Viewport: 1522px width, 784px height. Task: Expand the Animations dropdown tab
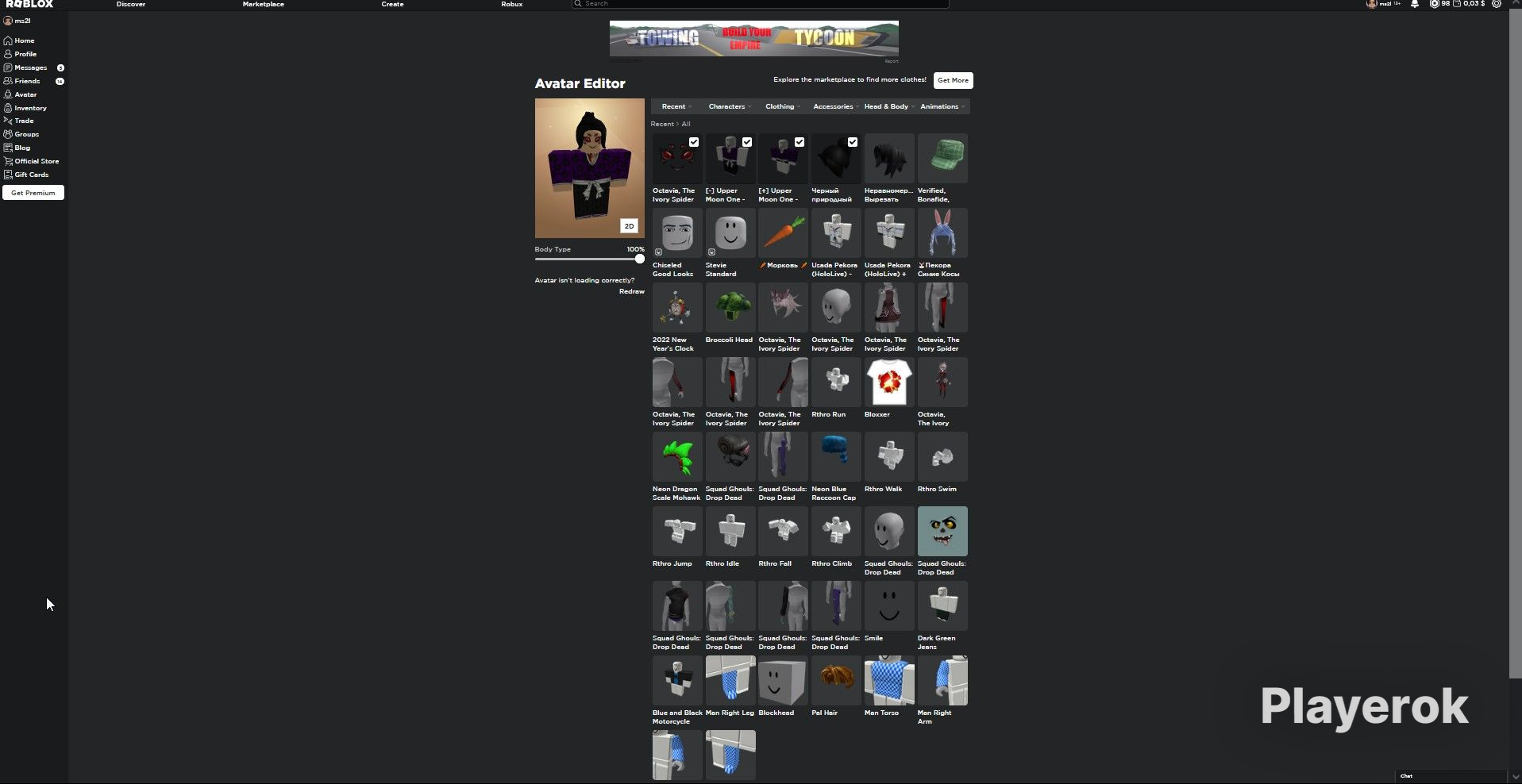[x=942, y=106]
